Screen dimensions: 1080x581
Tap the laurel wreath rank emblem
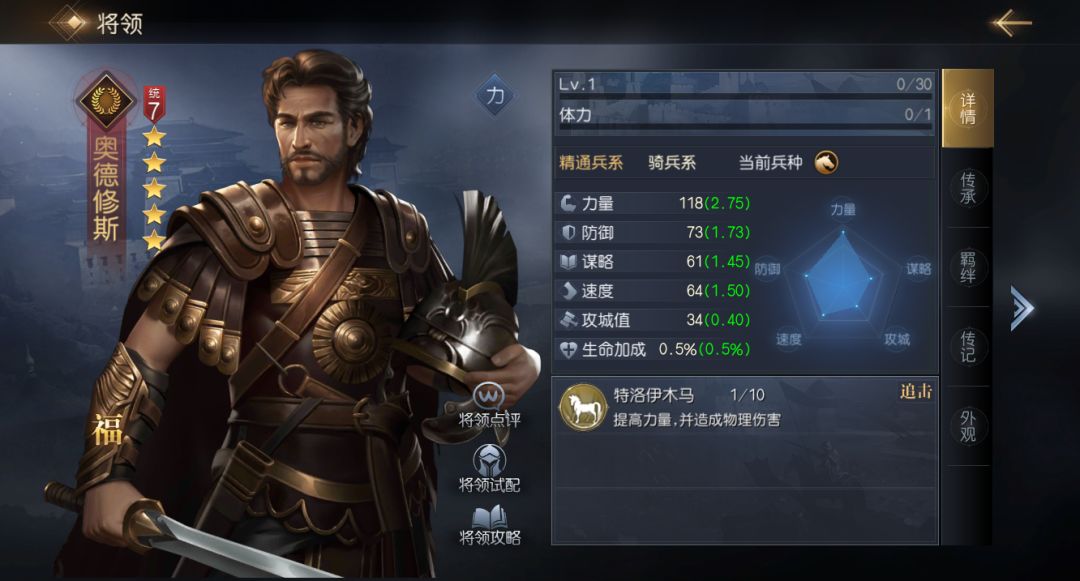click(x=105, y=100)
